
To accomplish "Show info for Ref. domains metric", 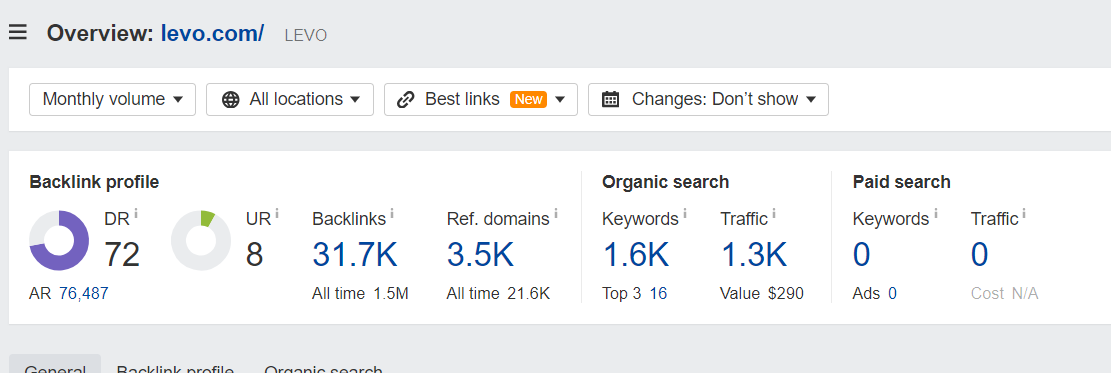I will coord(556,211).
